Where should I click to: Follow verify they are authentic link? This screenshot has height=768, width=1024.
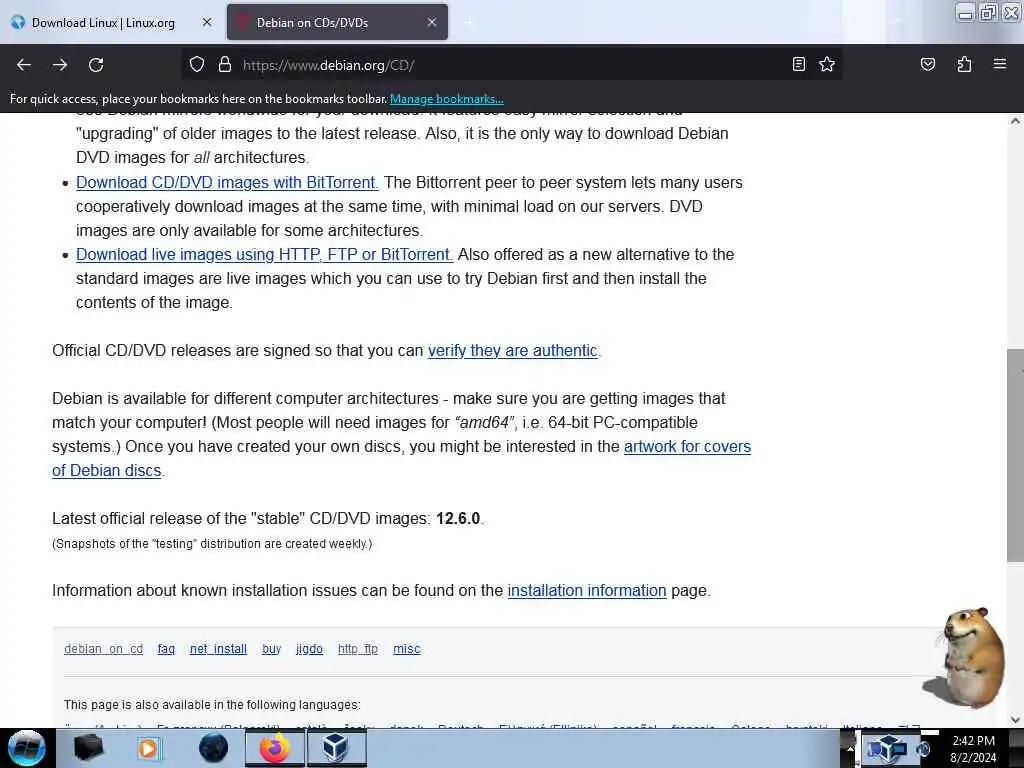pos(513,351)
